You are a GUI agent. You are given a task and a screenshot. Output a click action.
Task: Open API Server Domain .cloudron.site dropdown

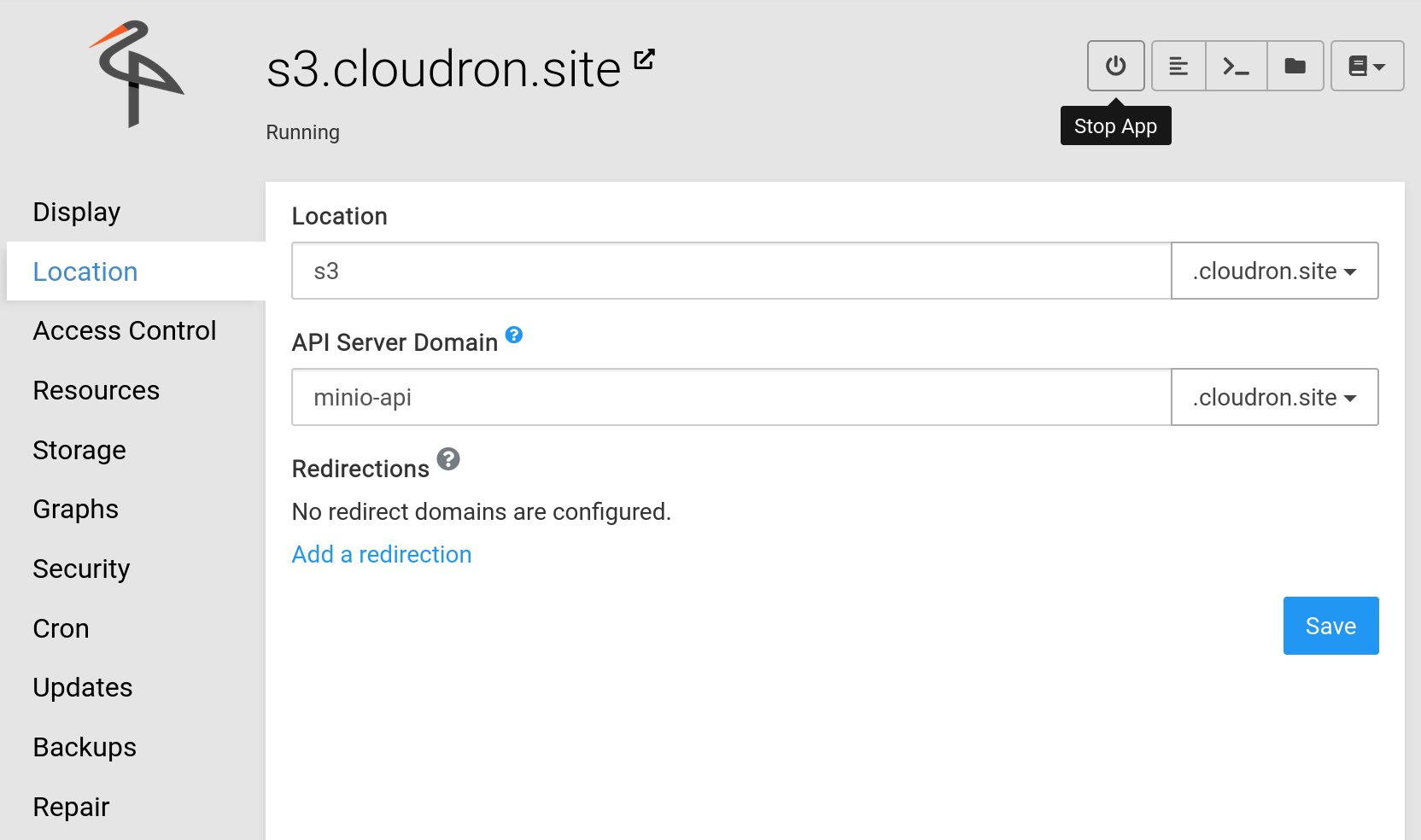pyautogui.click(x=1274, y=398)
